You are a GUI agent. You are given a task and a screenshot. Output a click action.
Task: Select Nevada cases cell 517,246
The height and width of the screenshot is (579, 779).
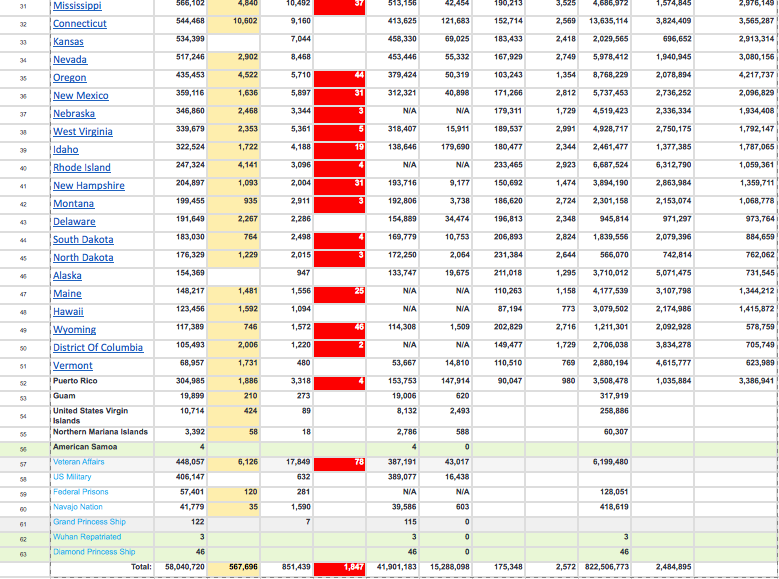click(x=190, y=57)
